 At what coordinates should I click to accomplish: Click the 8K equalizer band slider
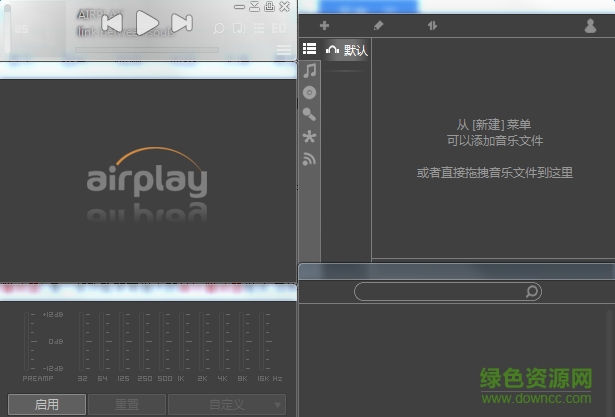242,341
